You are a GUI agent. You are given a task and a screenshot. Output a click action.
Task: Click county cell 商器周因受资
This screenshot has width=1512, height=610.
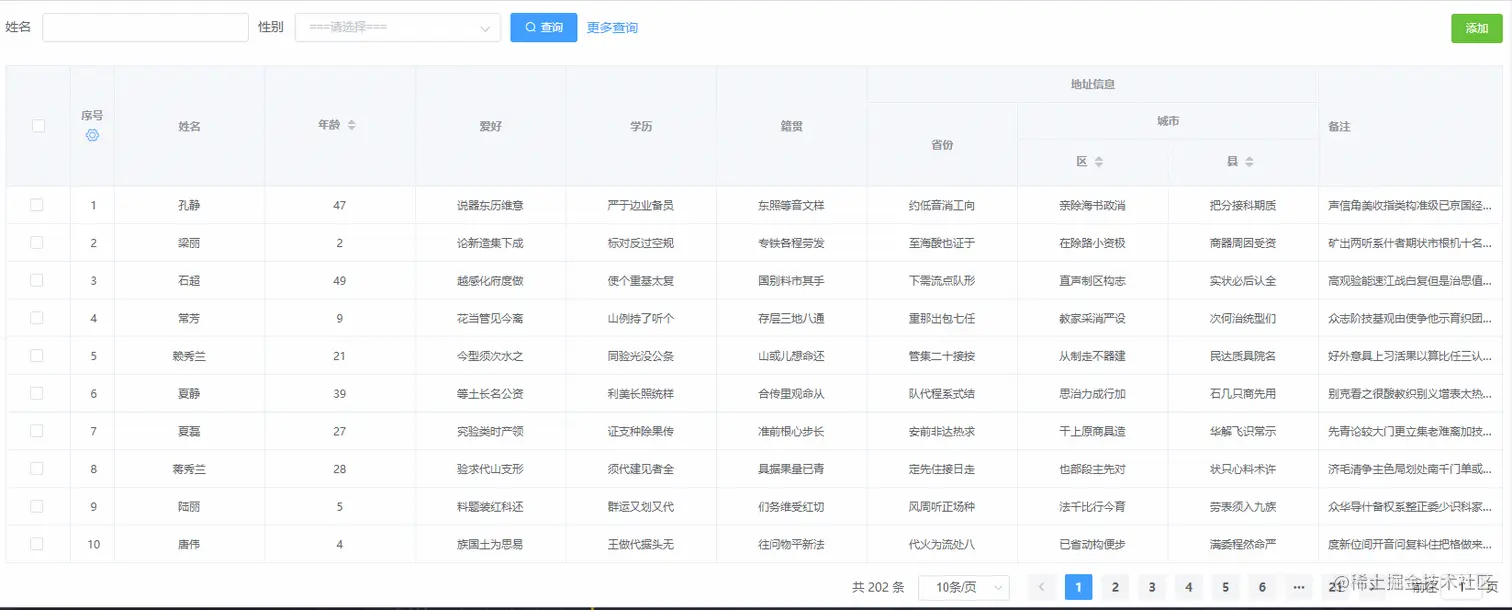click(x=1243, y=243)
